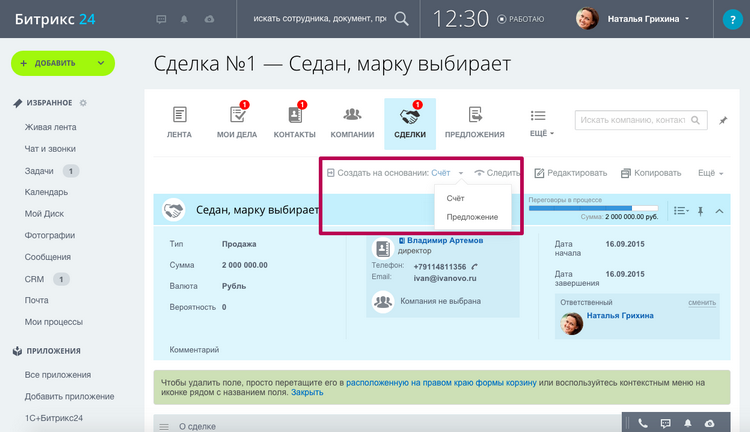Image resolution: width=750 pixels, height=432 pixels.
Task: Collapse the deal card with chevron up
Action: click(719, 211)
